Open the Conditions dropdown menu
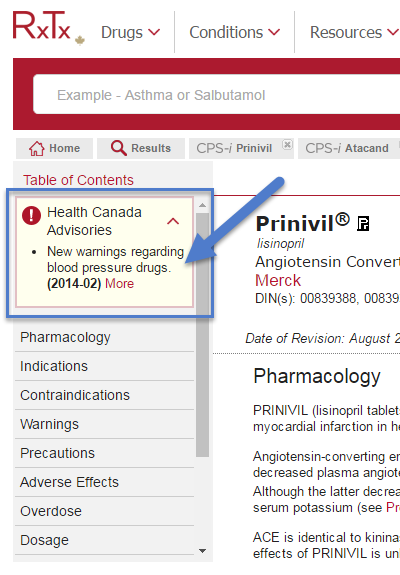This screenshot has width=400, height=575. click(235, 32)
